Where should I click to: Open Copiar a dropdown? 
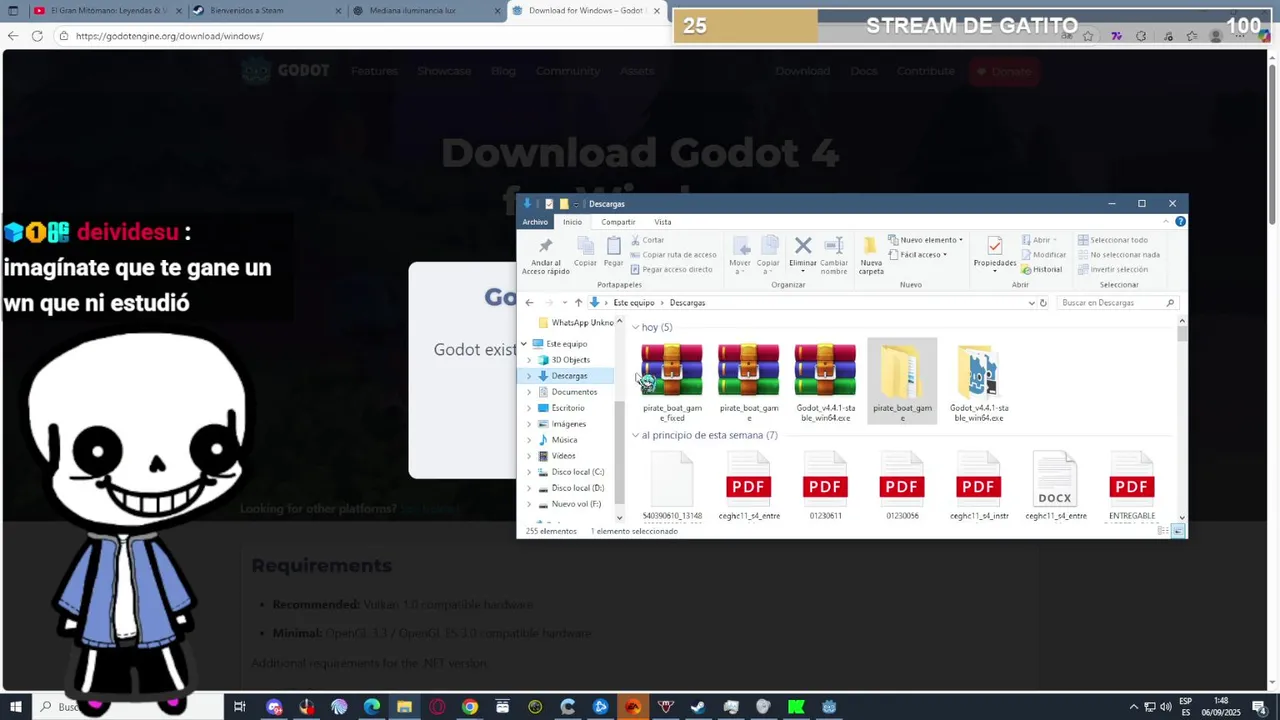coord(768,255)
